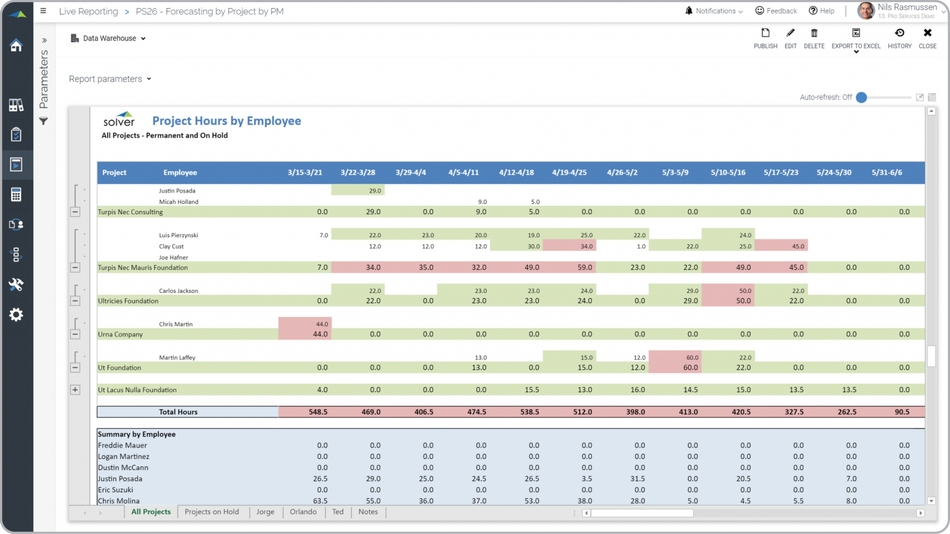Open the settings gear in the left sidebar
This screenshot has height=534, width=950.
pos(16,315)
